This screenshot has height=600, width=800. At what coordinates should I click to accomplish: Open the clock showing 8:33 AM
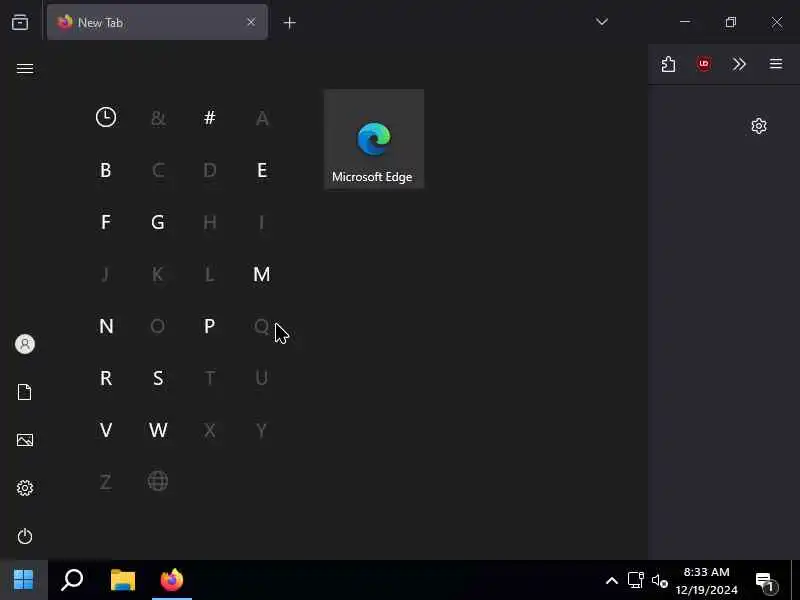point(707,581)
